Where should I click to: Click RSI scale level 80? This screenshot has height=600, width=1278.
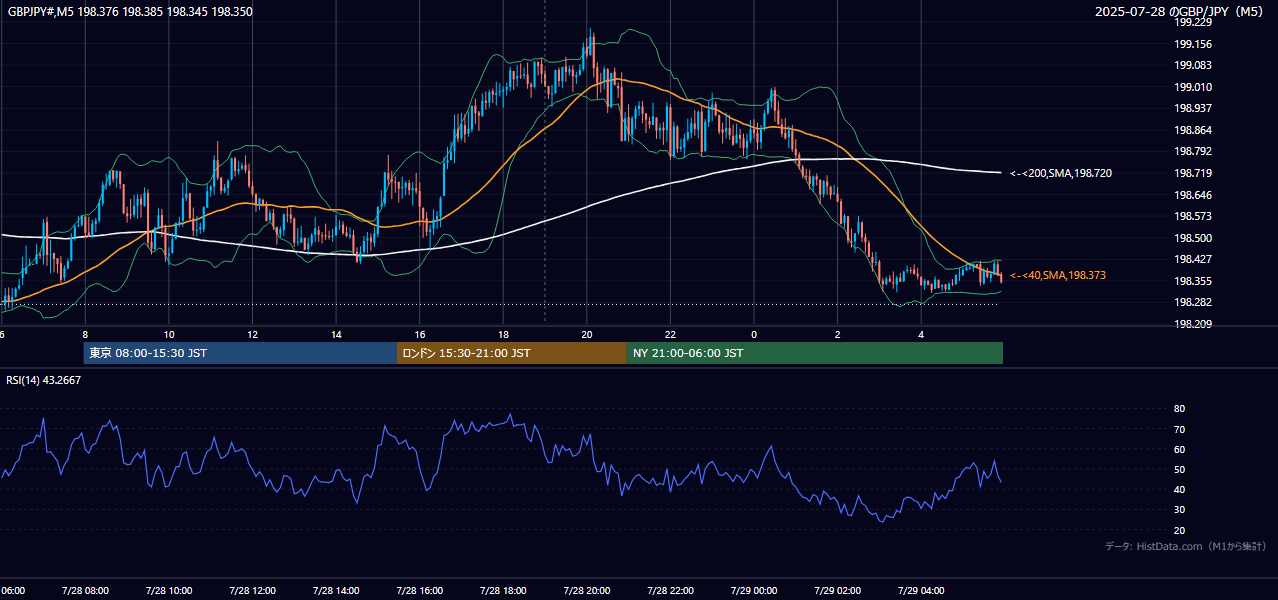pyautogui.click(x=1180, y=409)
